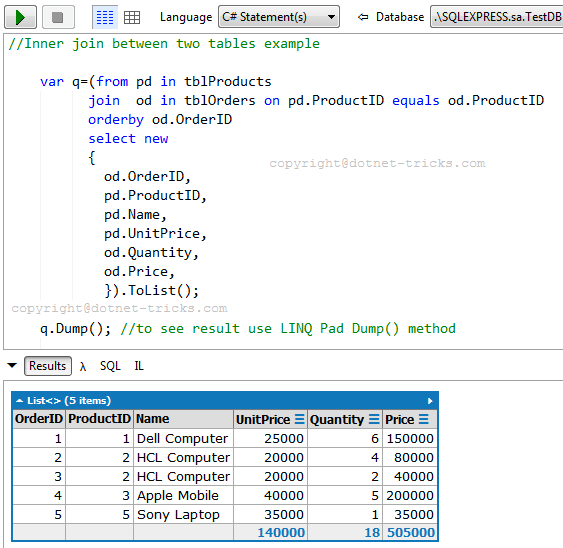
Task: Open the Database connection dropdown
Action: tap(497, 17)
